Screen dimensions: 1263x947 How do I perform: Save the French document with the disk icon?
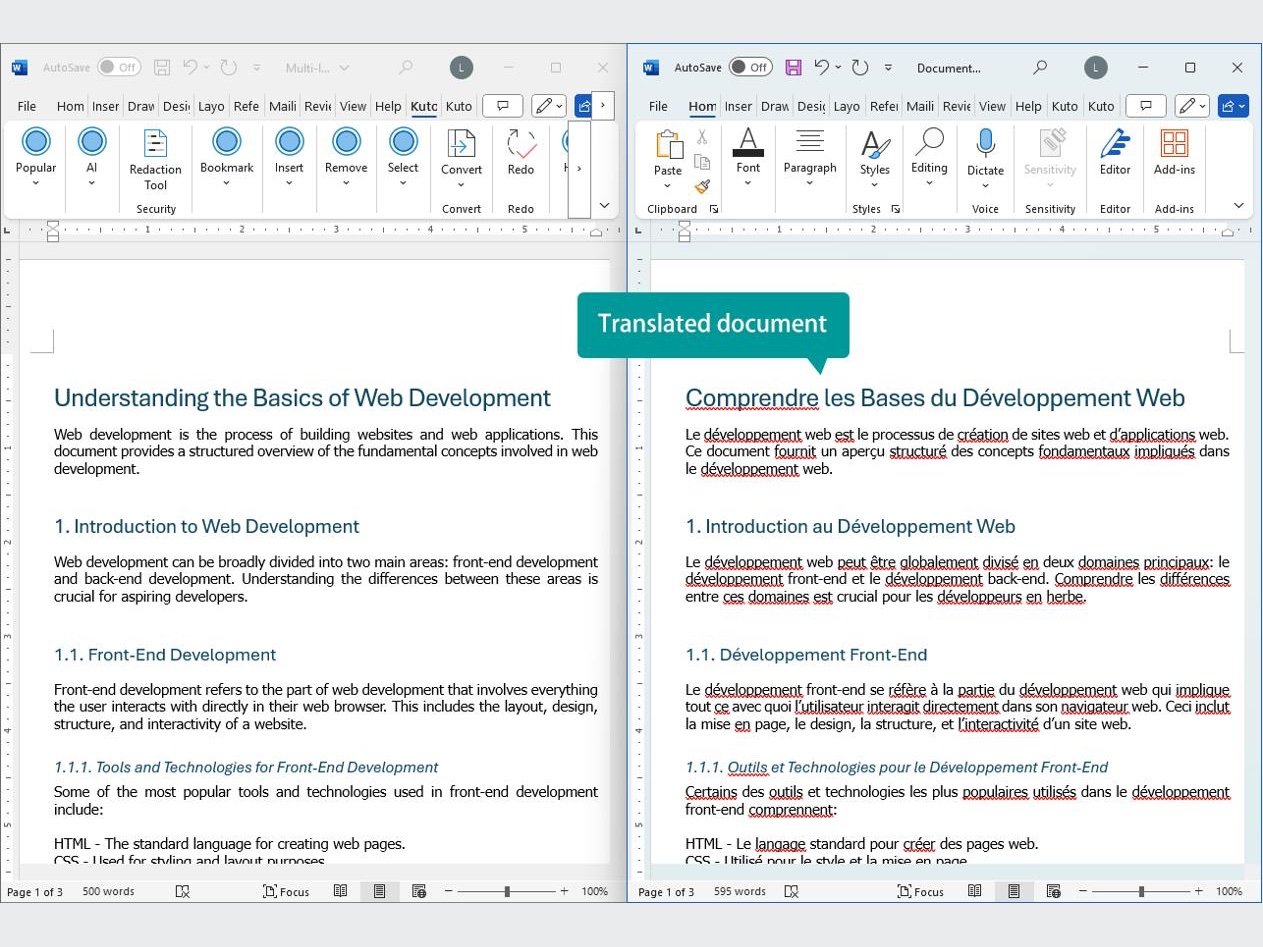(x=793, y=67)
